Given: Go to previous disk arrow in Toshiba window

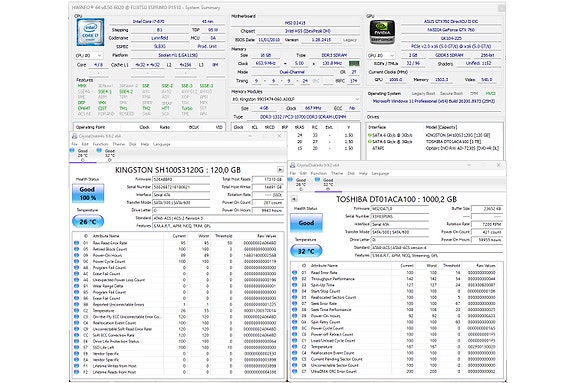Looking at the screenshot, I should pyautogui.click(x=294, y=199).
